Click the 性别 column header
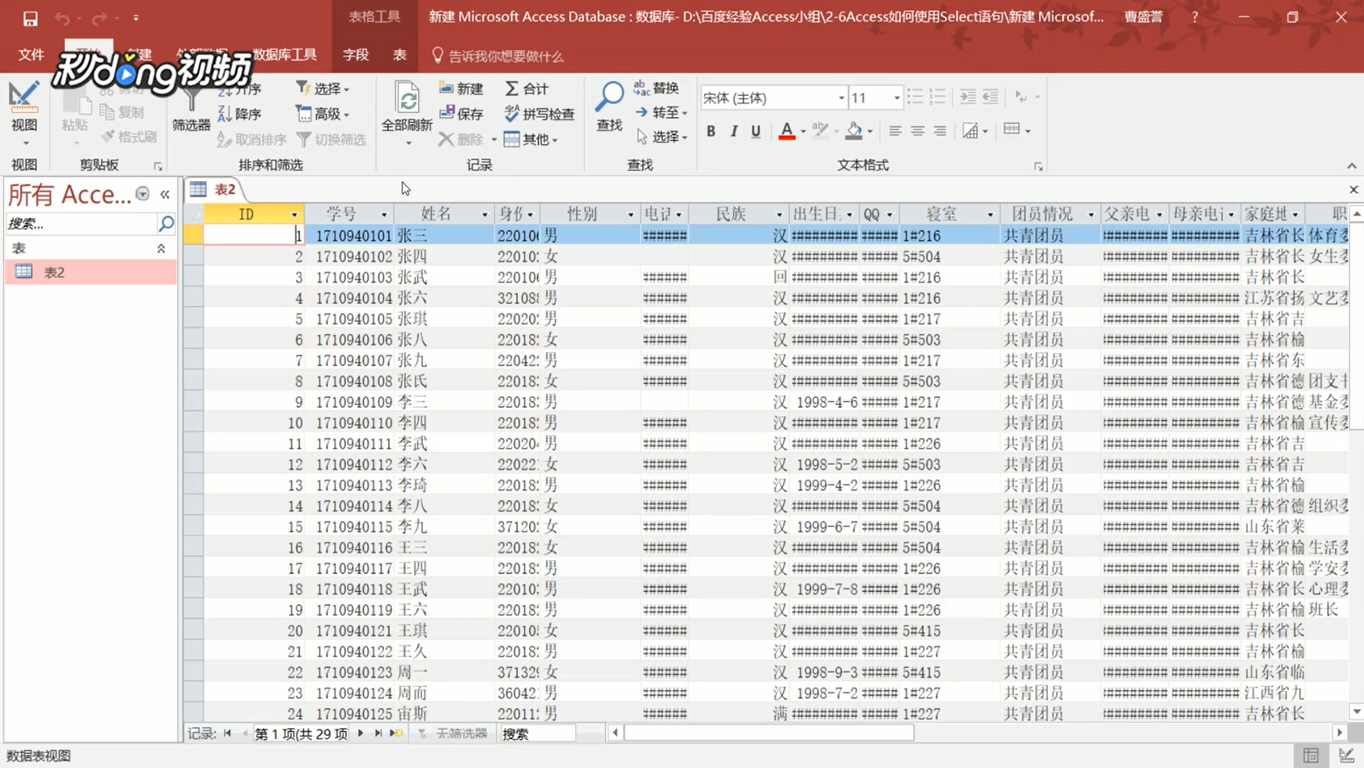Viewport: 1364px width, 768px height. click(x=589, y=214)
